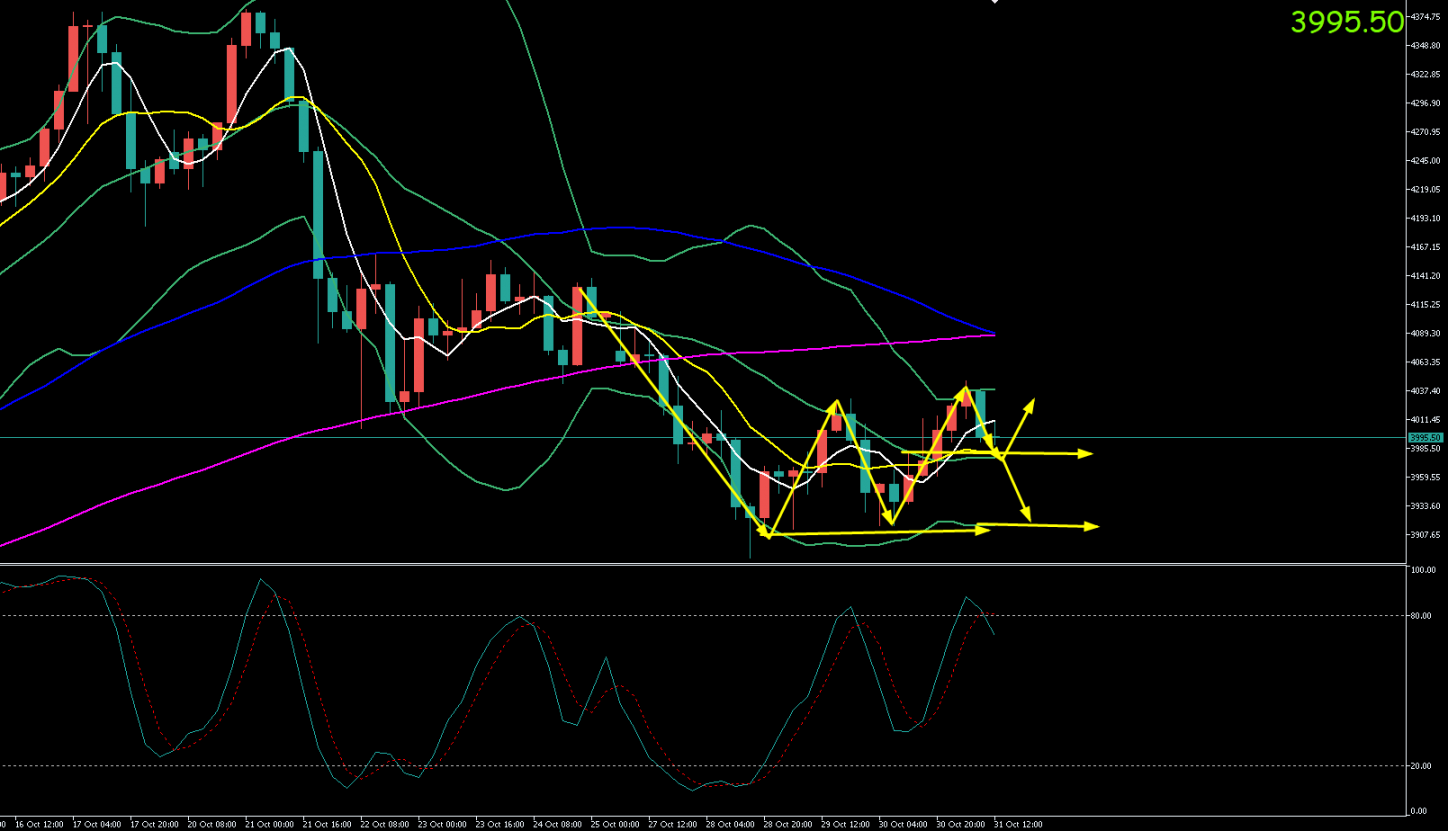Click the divider between chart and oscillator

pos(700,565)
